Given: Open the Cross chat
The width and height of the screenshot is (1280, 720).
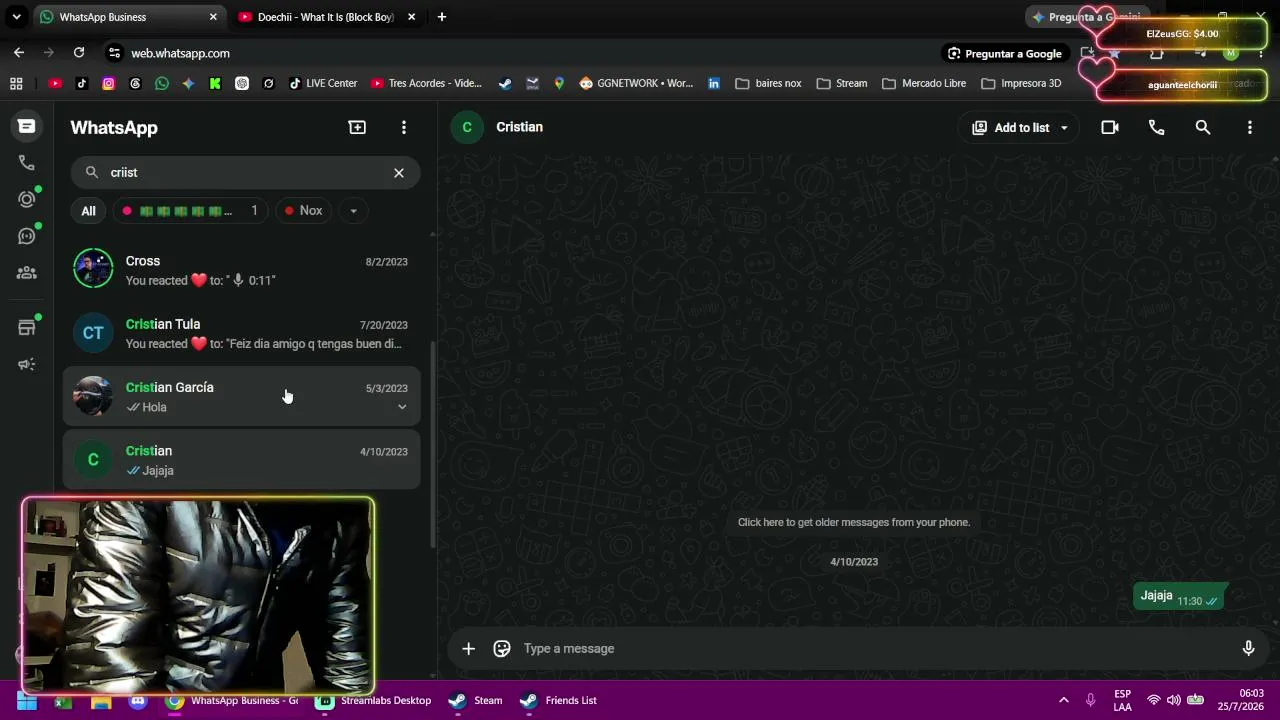Looking at the screenshot, I should [241, 270].
